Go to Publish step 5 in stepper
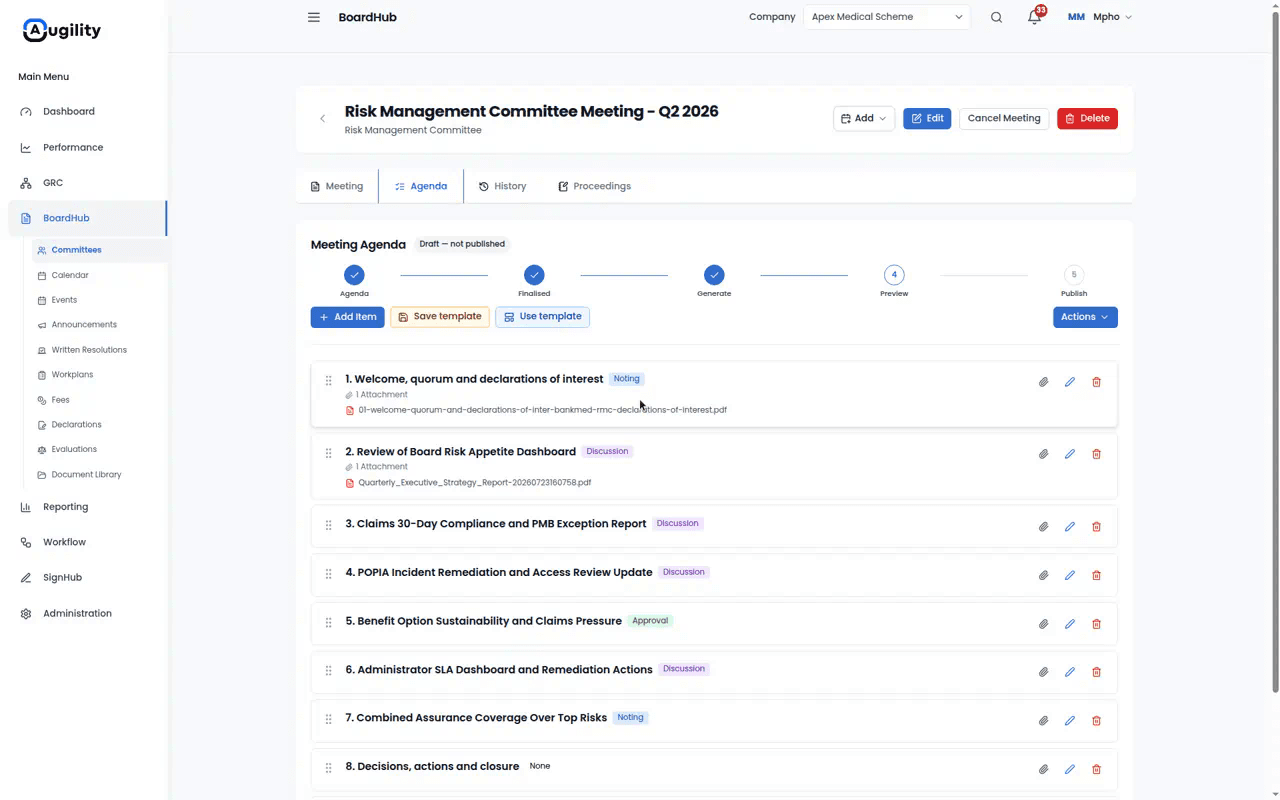Image resolution: width=1280 pixels, height=800 pixels. (1074, 275)
